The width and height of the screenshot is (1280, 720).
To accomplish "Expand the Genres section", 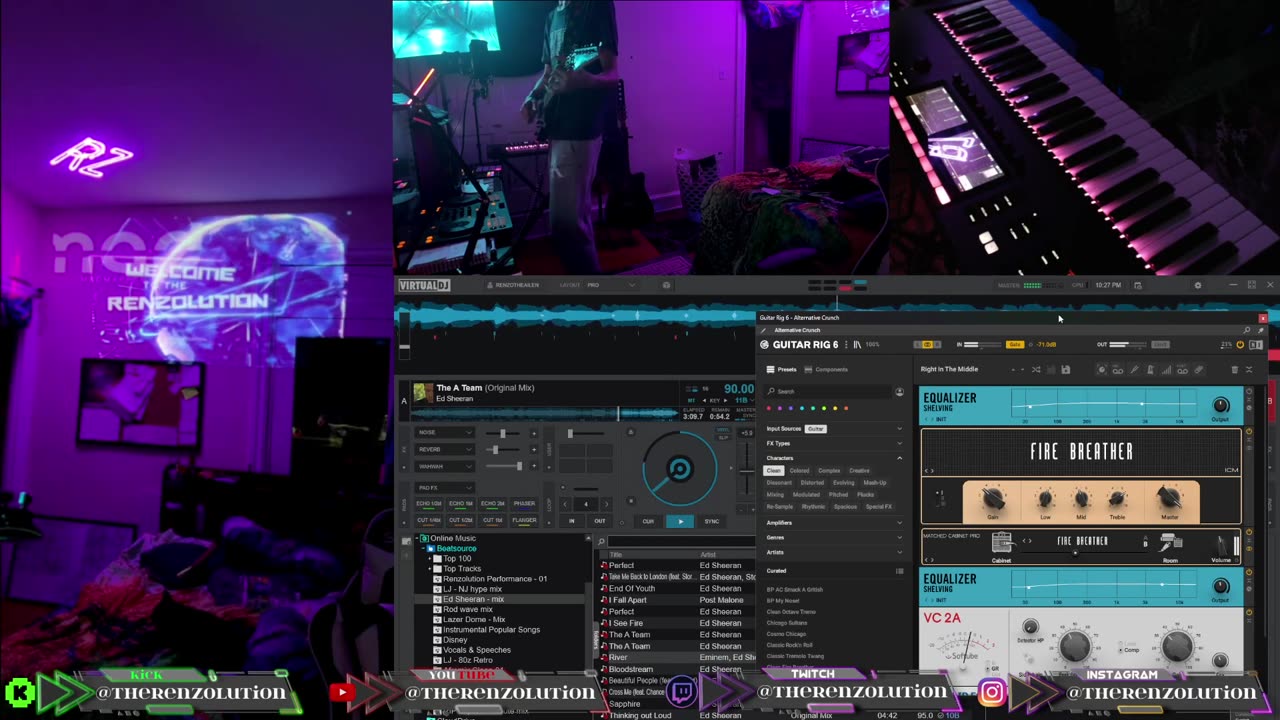I will [x=834, y=538].
